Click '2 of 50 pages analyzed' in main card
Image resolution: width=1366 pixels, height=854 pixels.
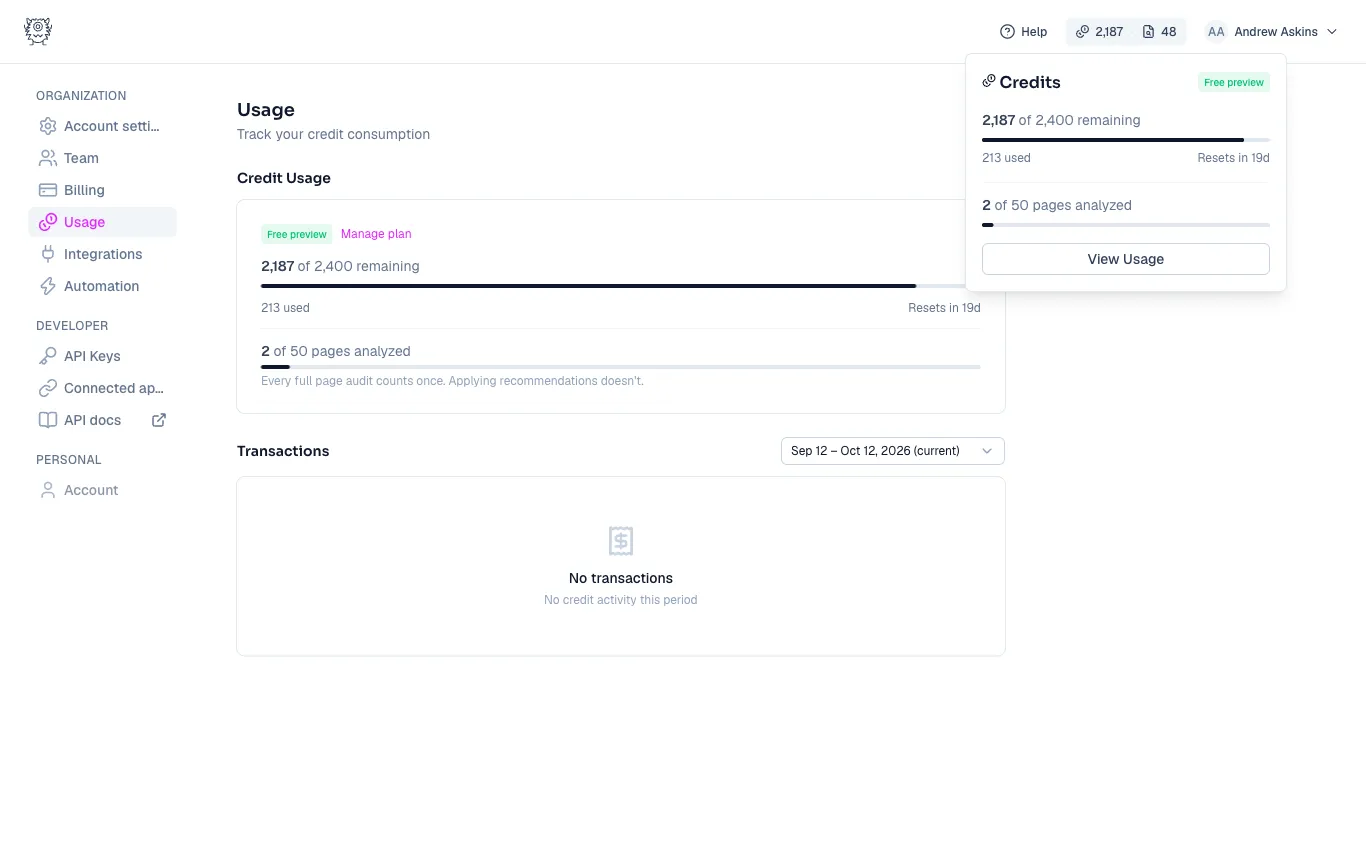(x=336, y=351)
